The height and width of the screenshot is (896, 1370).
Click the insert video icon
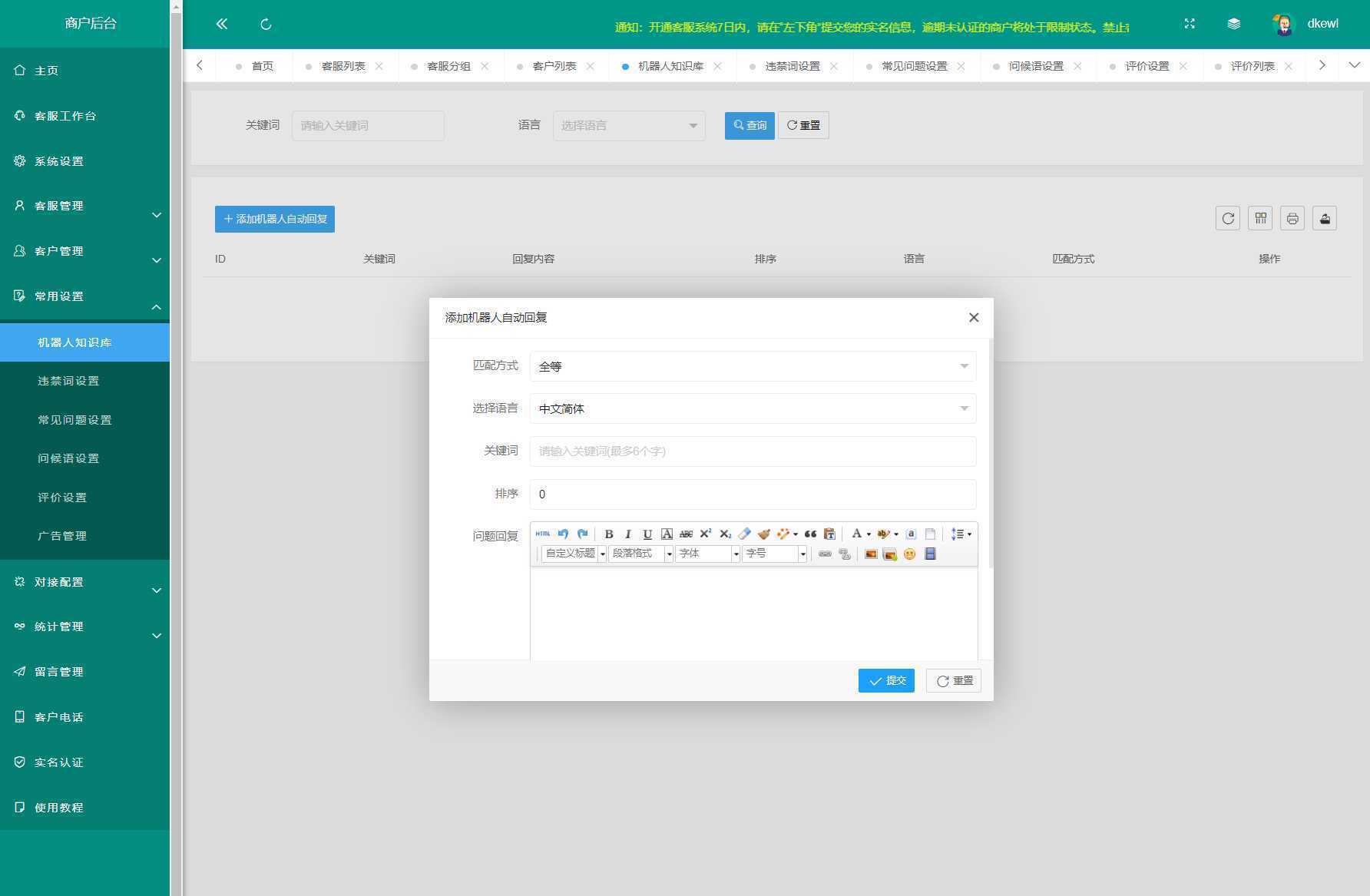click(x=930, y=554)
